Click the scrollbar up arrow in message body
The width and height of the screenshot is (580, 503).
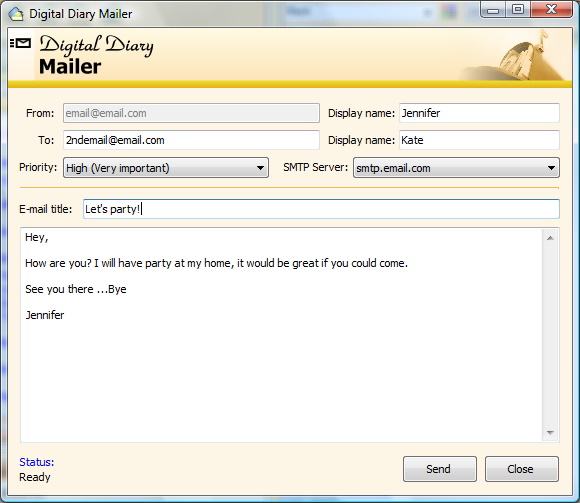pyautogui.click(x=550, y=238)
